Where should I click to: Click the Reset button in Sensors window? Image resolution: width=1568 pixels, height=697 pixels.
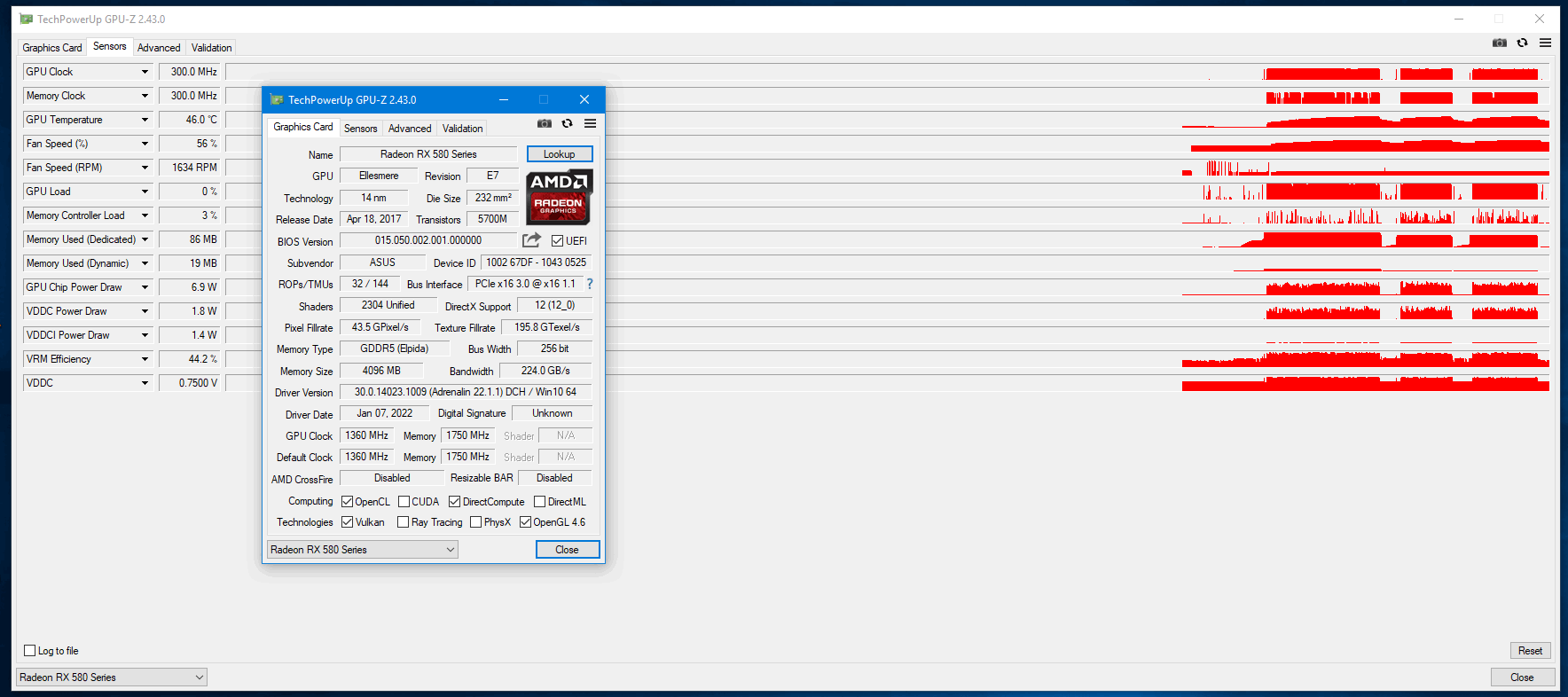(1530, 651)
